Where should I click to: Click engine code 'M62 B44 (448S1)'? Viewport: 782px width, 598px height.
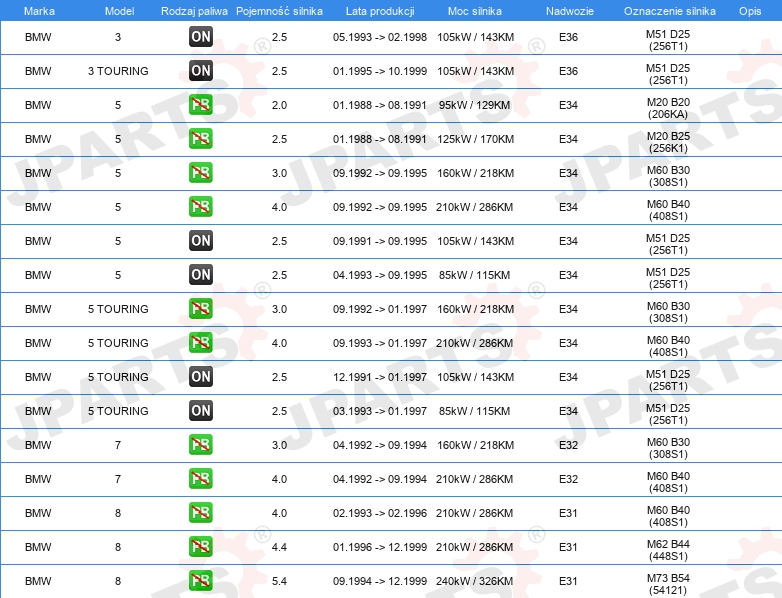668,550
